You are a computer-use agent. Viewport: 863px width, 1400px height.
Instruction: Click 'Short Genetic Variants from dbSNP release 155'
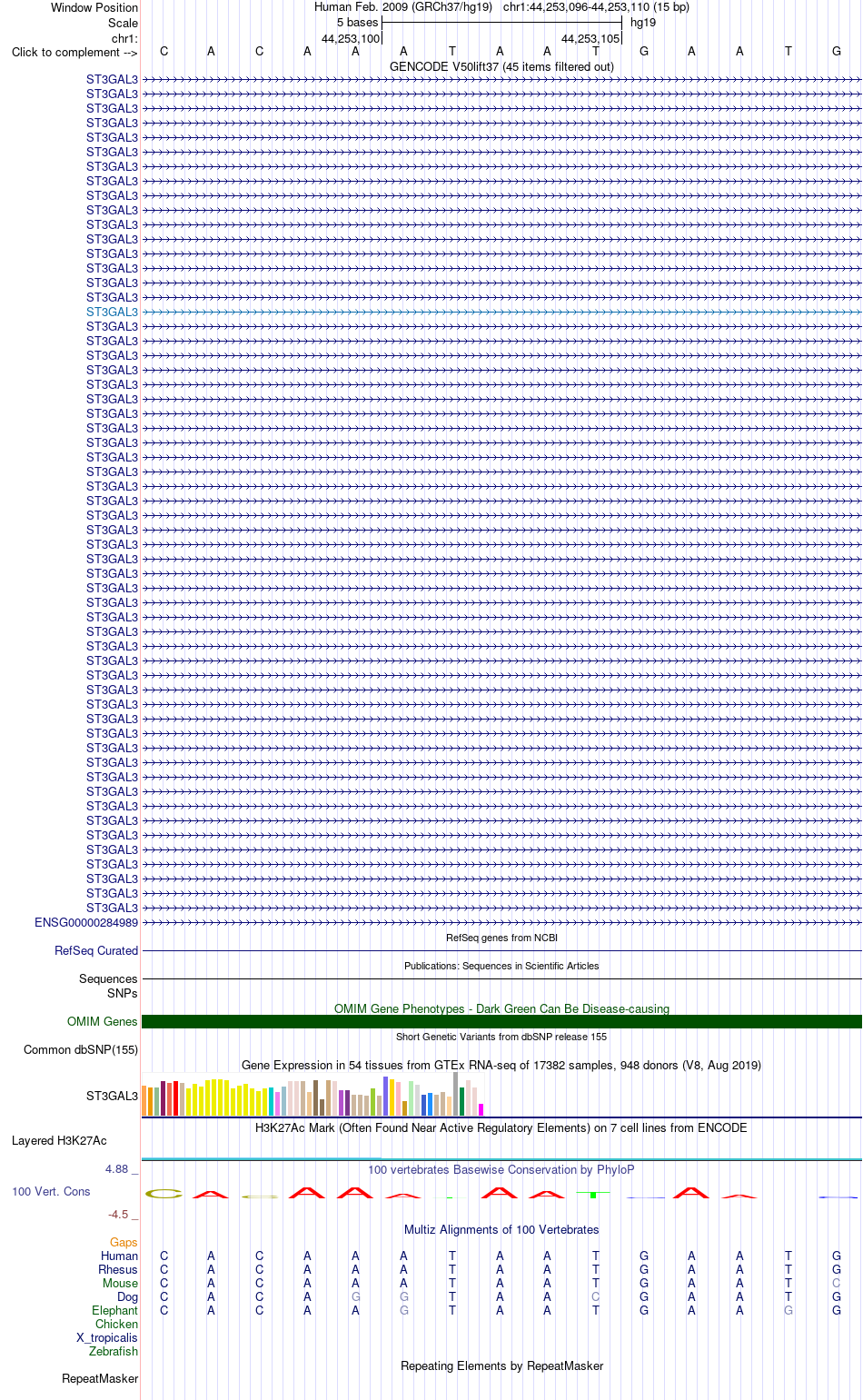[501, 1037]
